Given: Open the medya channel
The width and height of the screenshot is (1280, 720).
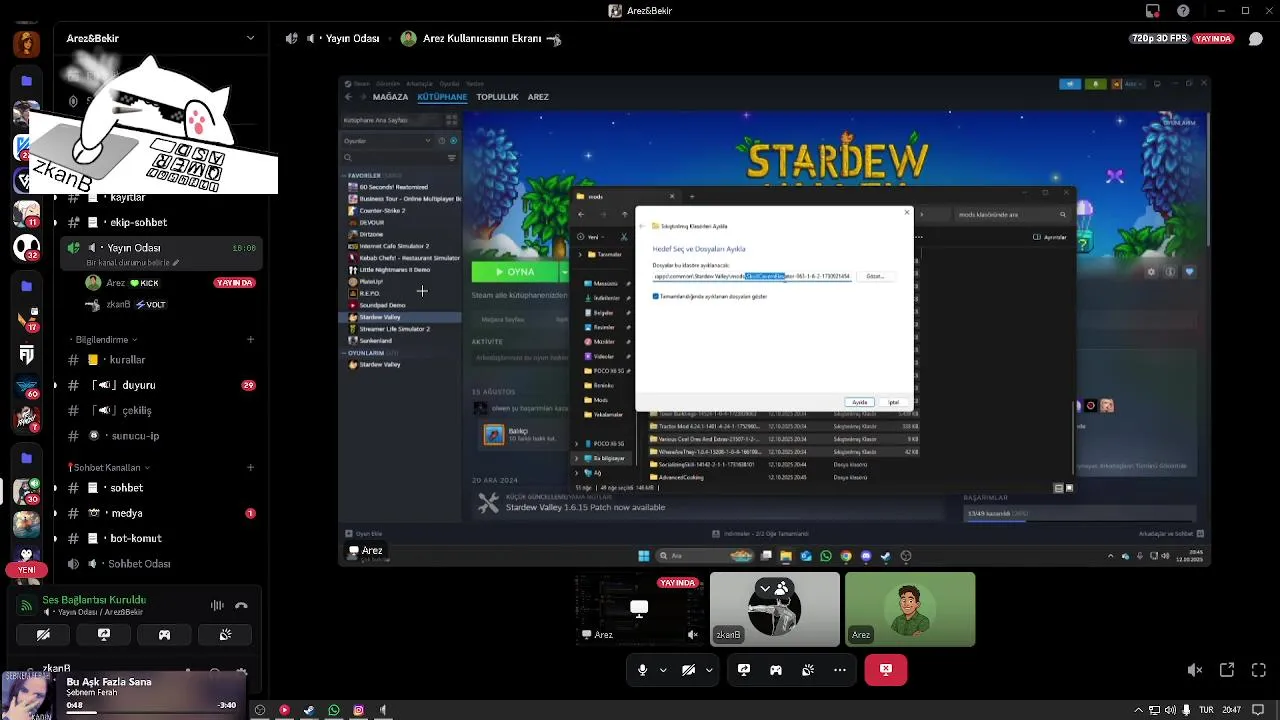Looking at the screenshot, I should [x=127, y=513].
